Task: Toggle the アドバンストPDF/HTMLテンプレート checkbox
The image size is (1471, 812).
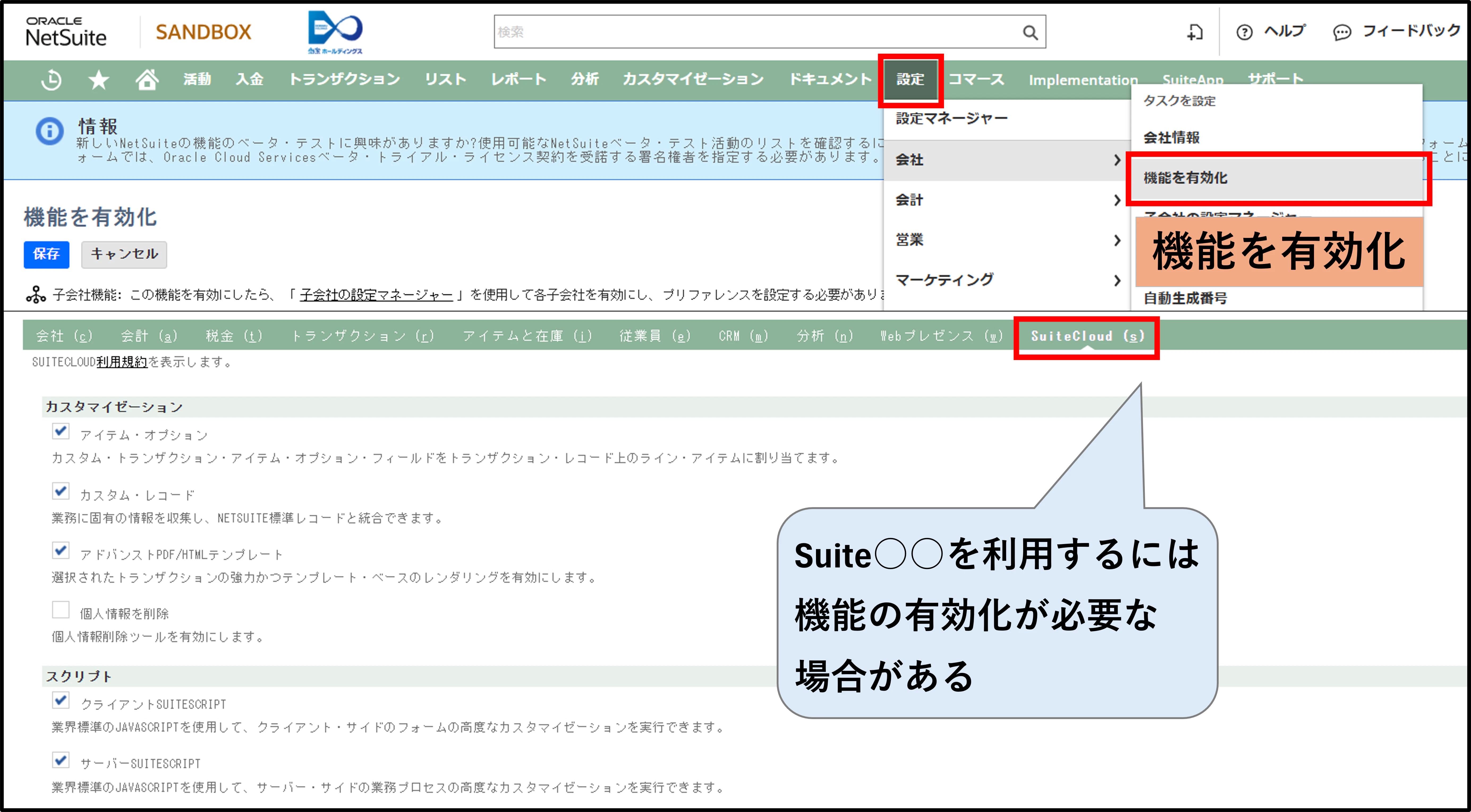Action: (61, 550)
